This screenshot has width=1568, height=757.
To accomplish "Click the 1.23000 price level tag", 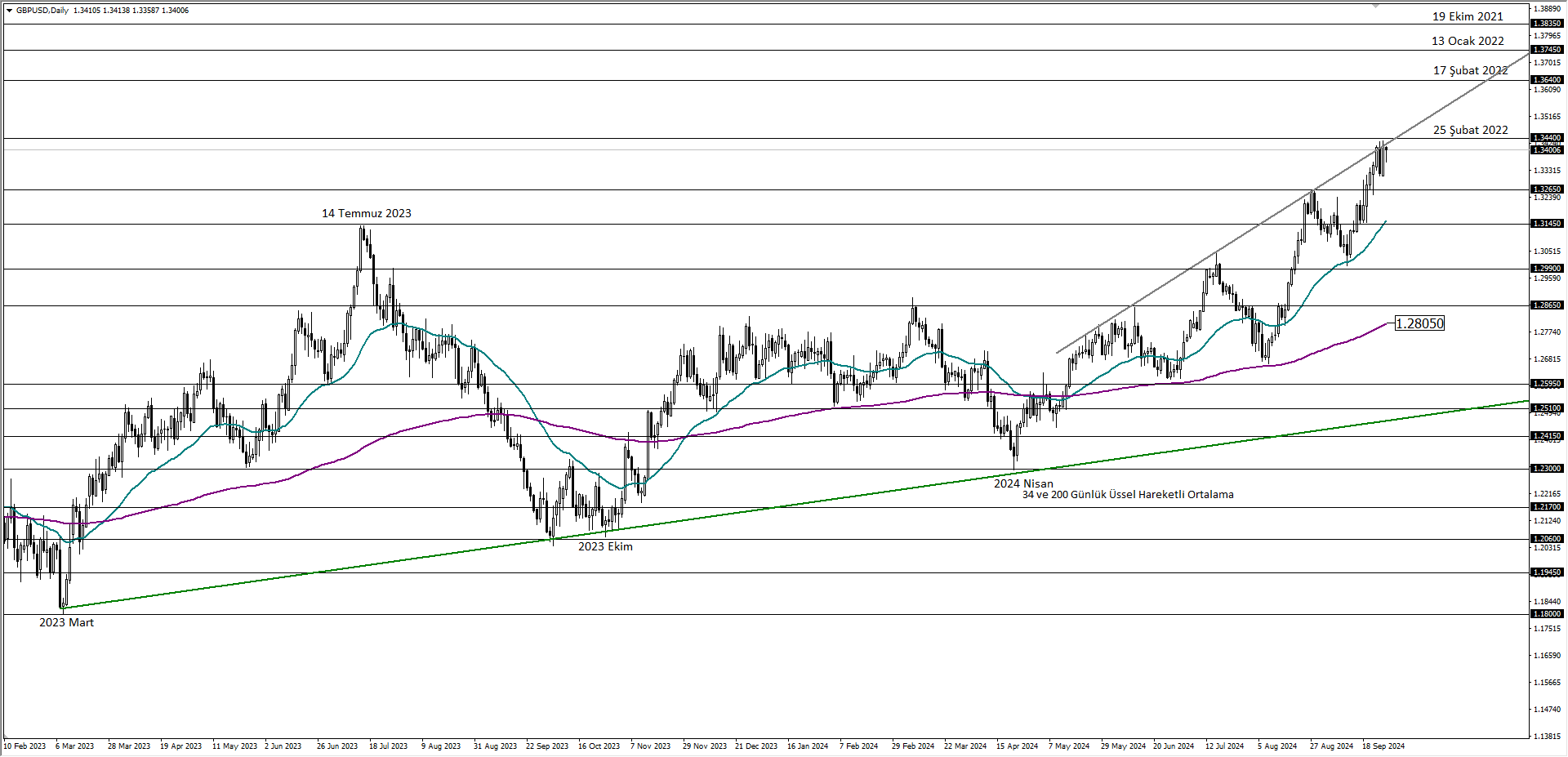I will (x=1547, y=469).
